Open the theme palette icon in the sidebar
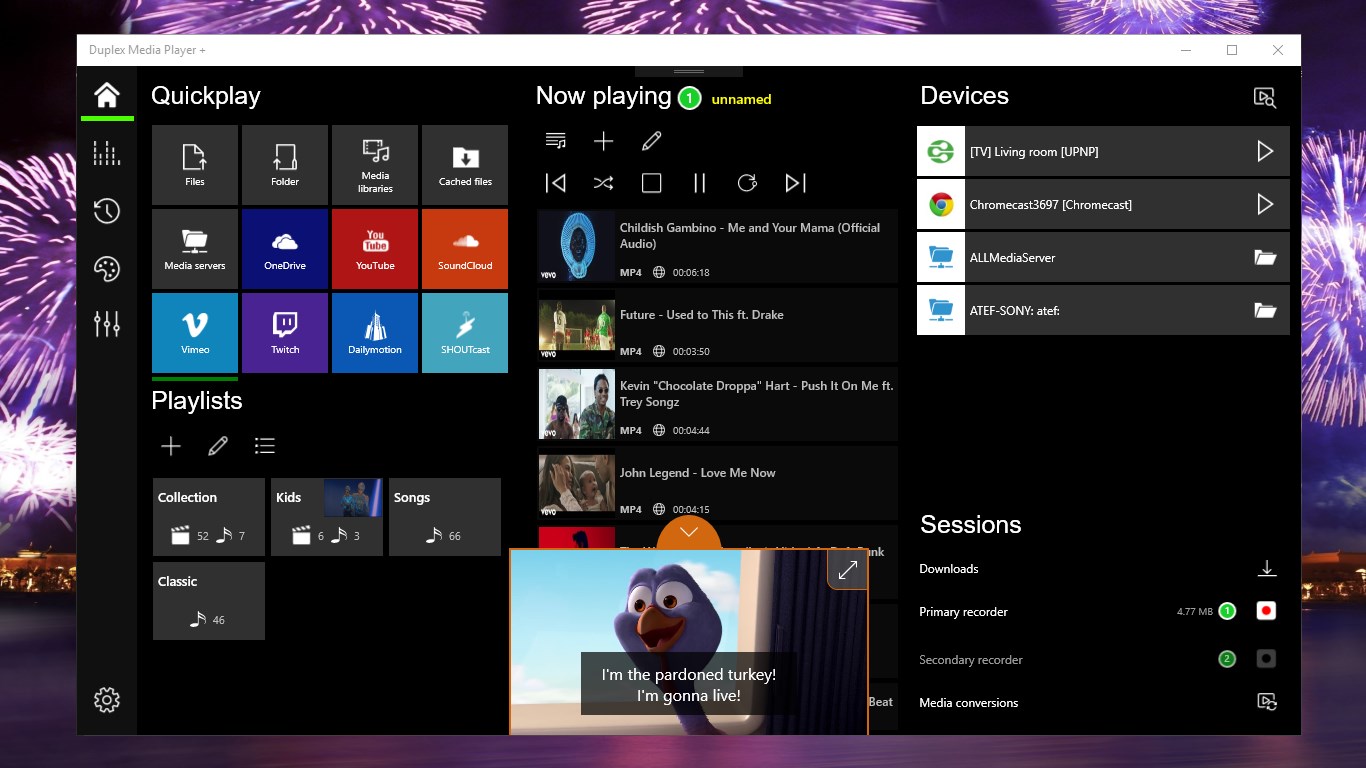This screenshot has width=1366, height=768. [107, 269]
